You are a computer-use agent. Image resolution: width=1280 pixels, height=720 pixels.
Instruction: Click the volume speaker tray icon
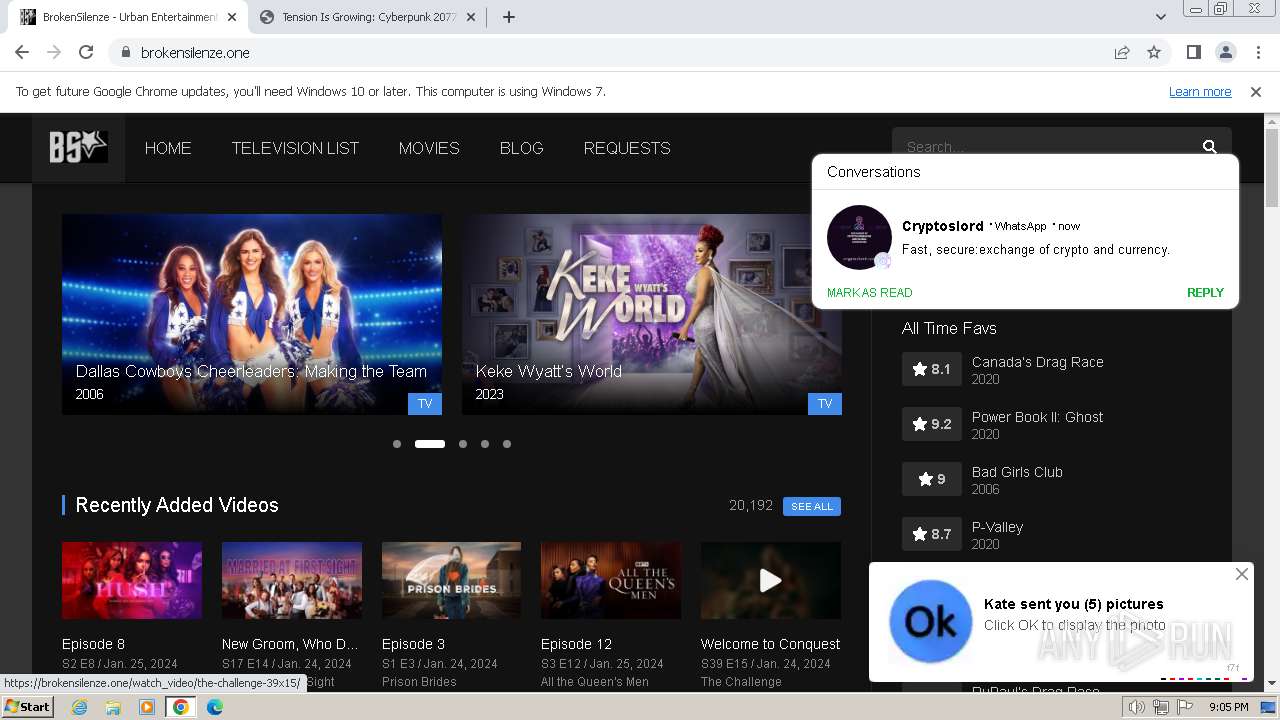tap(1137, 707)
